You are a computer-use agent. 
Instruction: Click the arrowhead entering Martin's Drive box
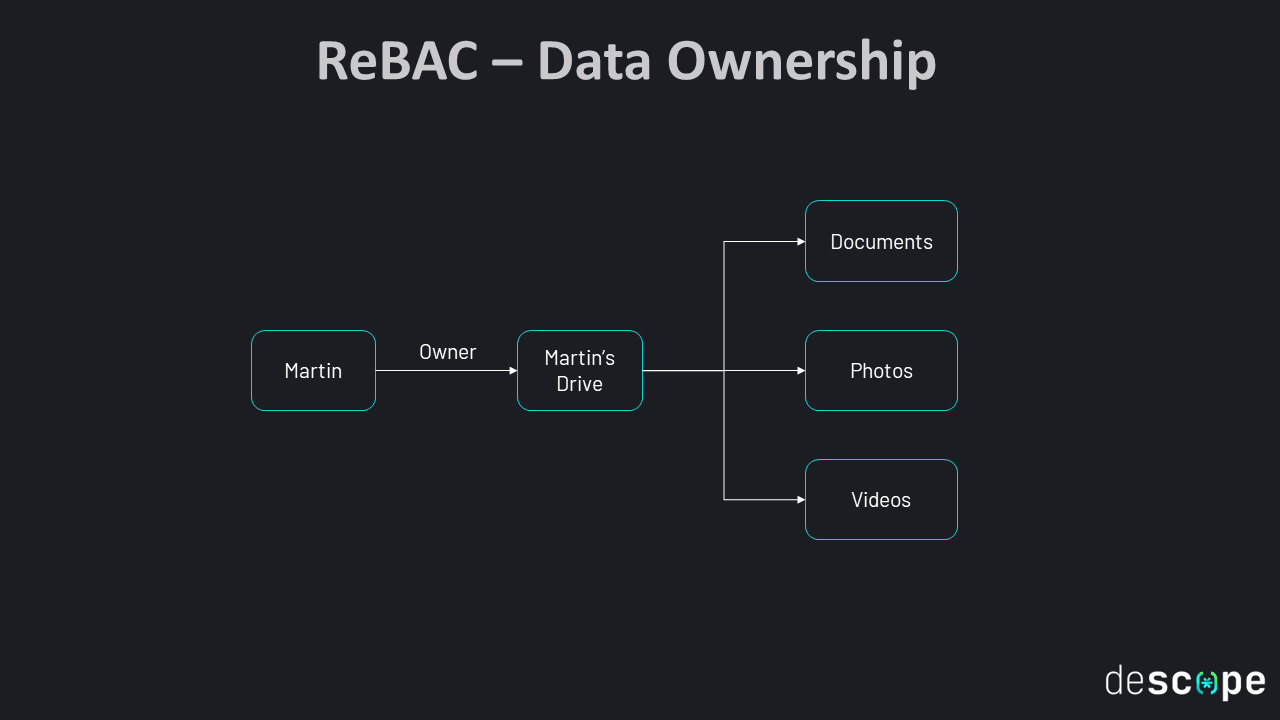tap(512, 371)
